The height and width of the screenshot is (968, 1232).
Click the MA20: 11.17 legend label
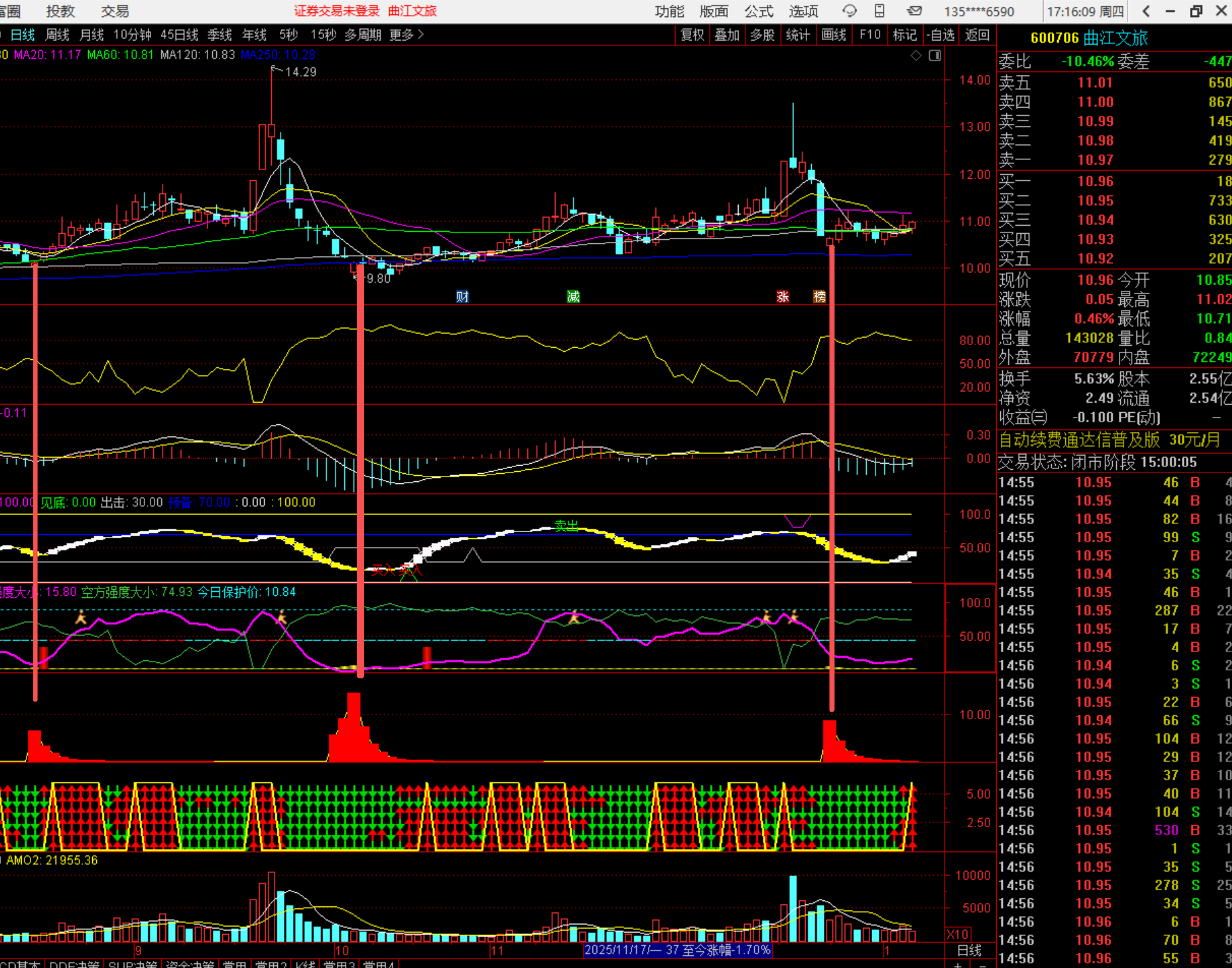pyautogui.click(x=47, y=55)
